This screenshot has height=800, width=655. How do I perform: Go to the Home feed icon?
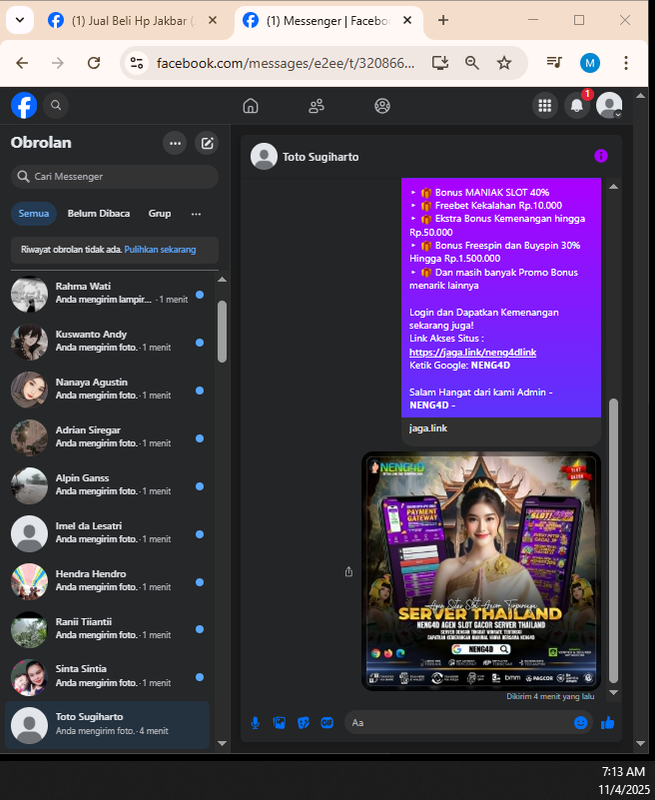coord(250,106)
